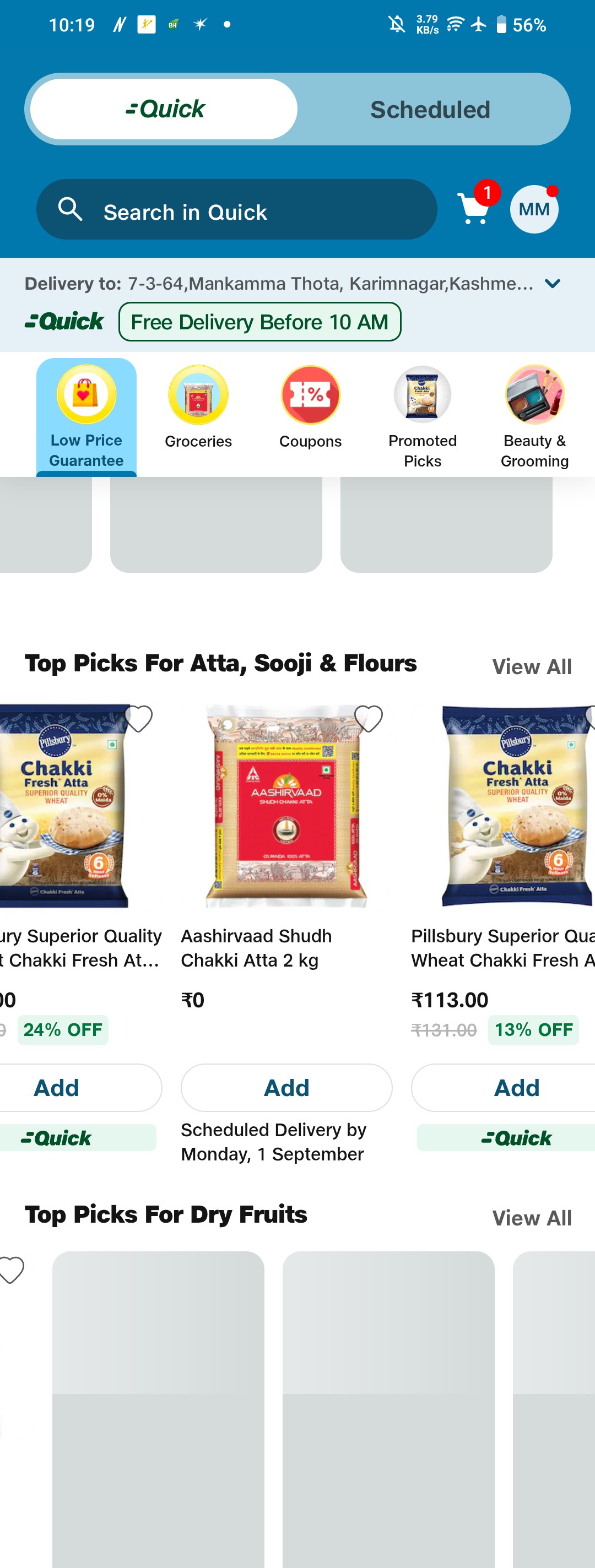The width and height of the screenshot is (595, 1568).
Task: Expand the delivery address dropdown chevron
Action: point(552,284)
